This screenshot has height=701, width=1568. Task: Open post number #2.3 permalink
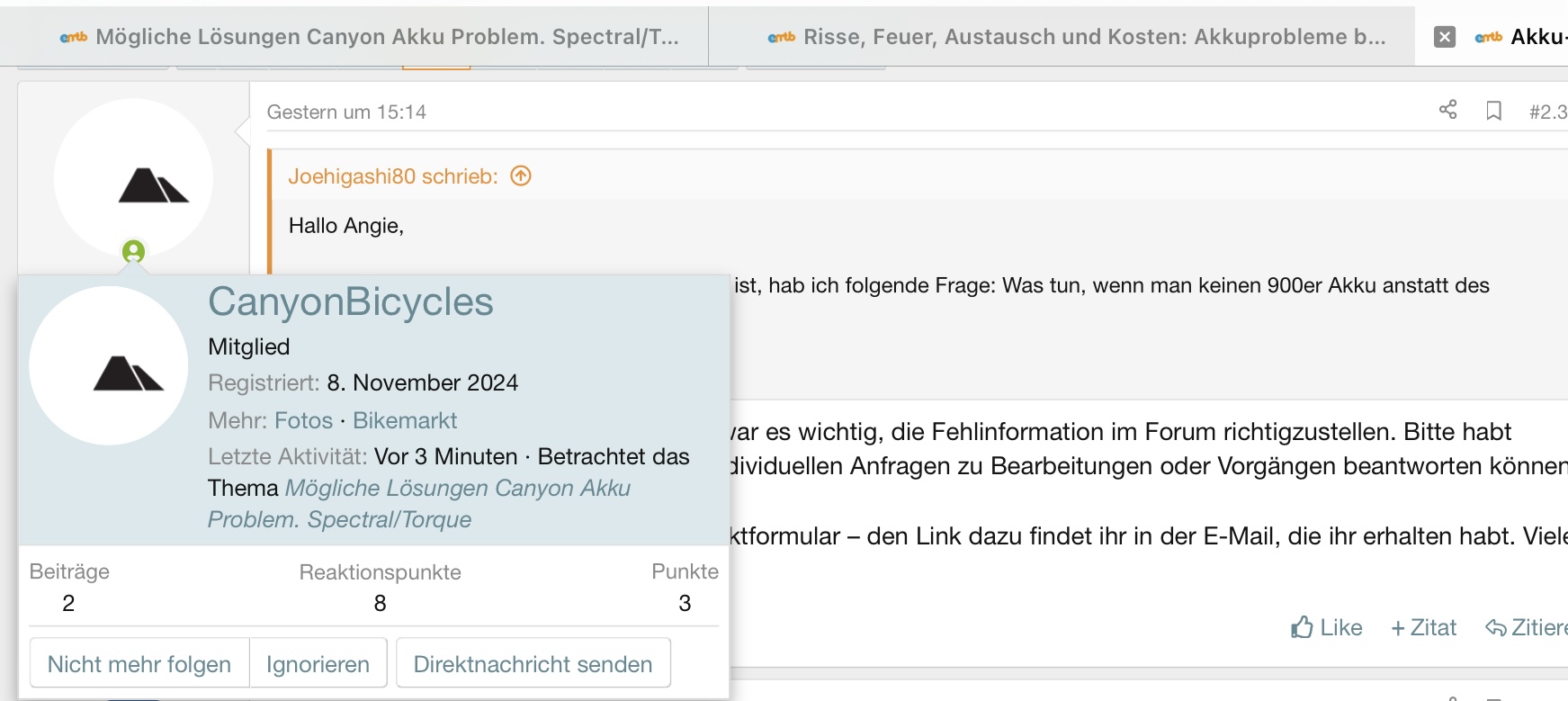click(x=1548, y=112)
